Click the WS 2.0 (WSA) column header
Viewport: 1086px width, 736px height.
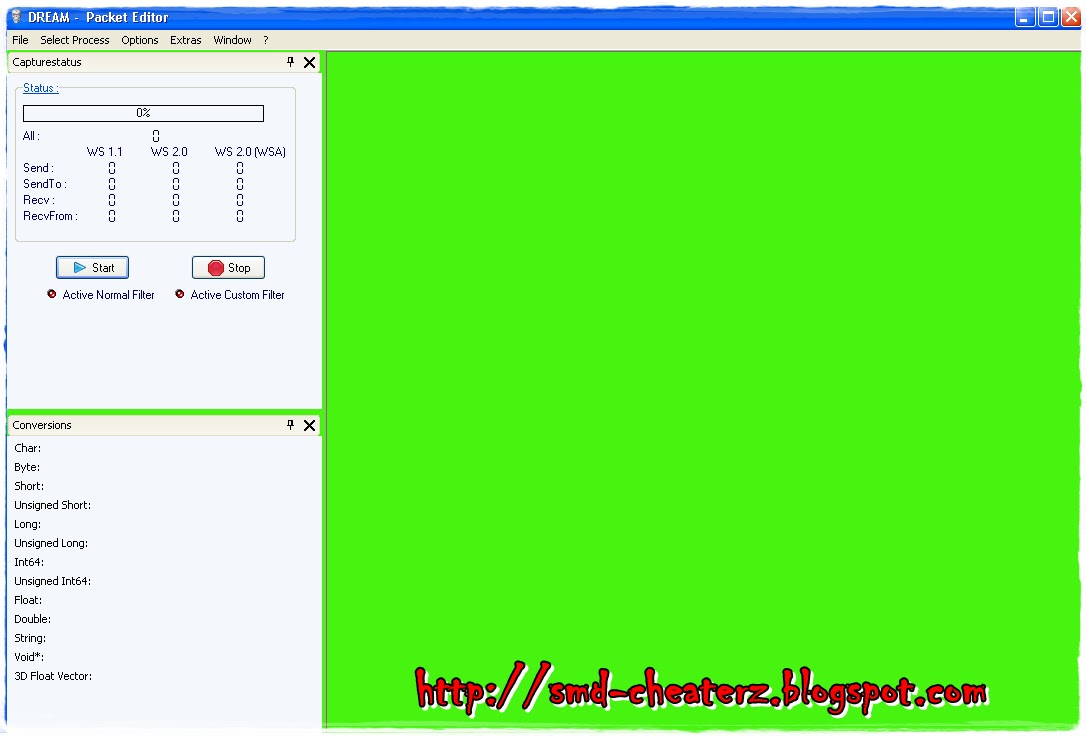tap(250, 152)
